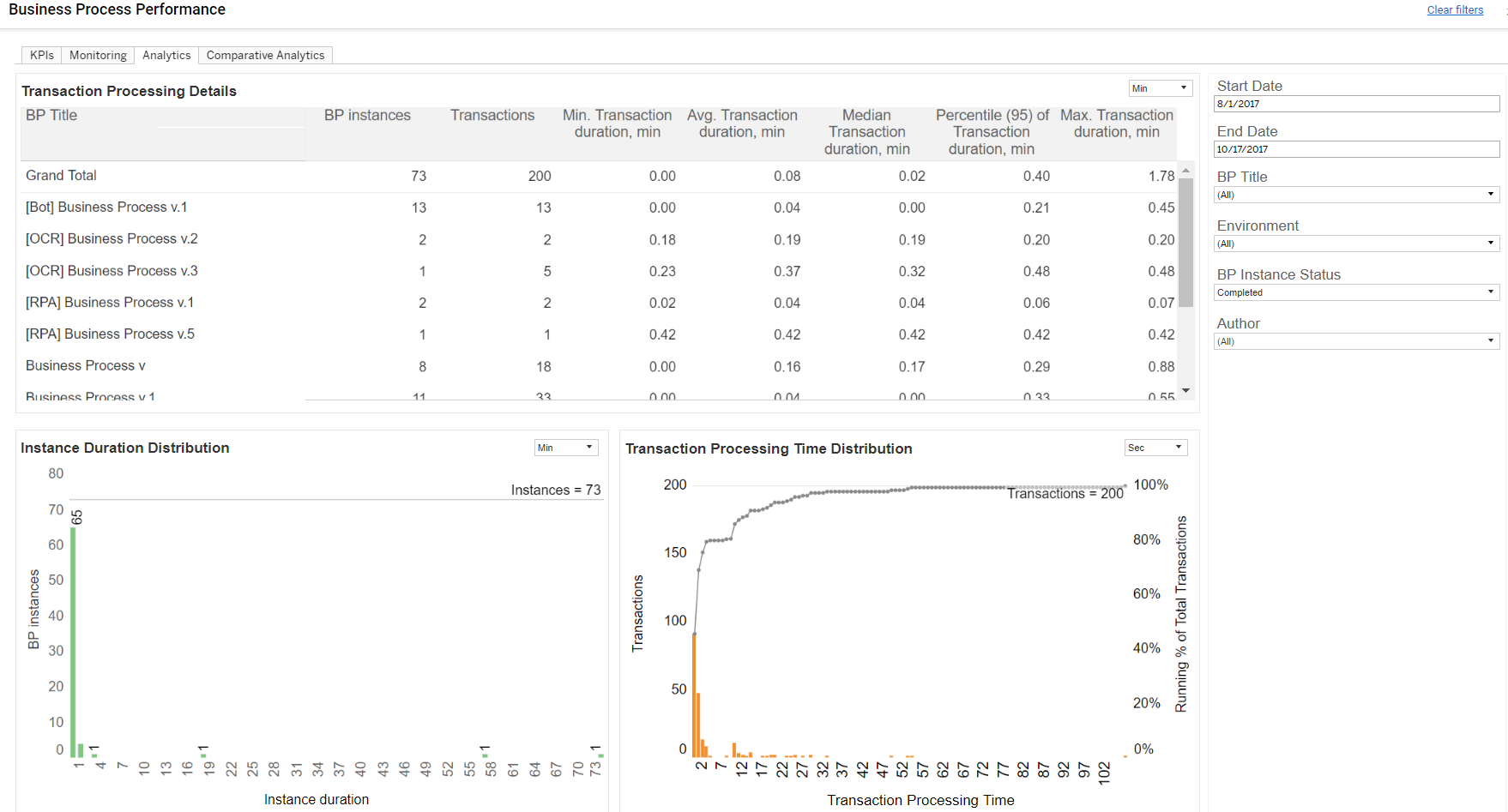Open Instance Duration Distribution Min unit dropdown
This screenshot has width=1508, height=812.
pos(565,448)
